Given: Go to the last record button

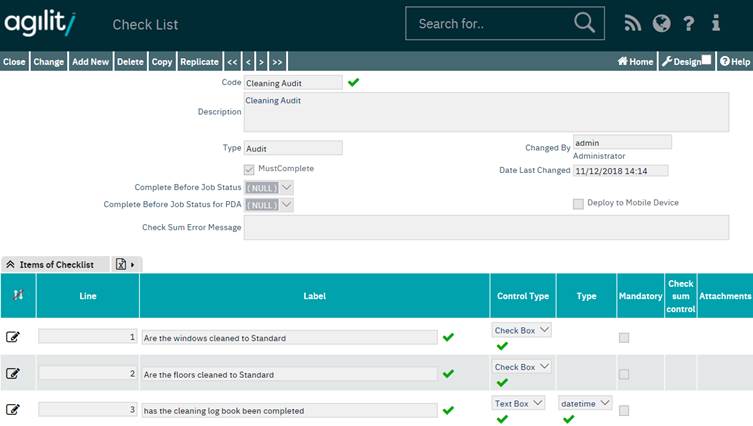Looking at the screenshot, I should click(278, 62).
